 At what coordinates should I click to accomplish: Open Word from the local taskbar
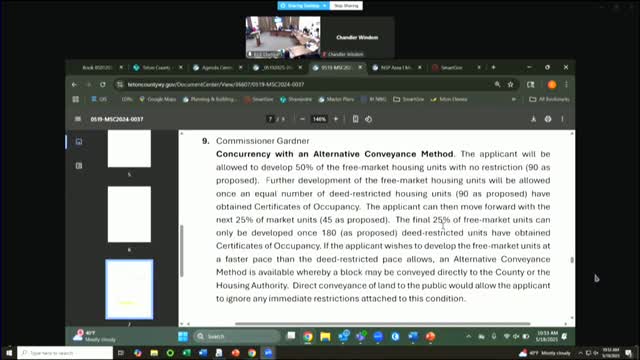203,353
